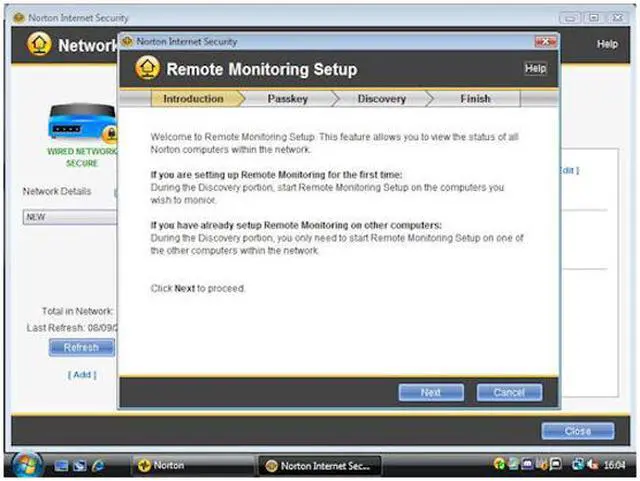Click Refresh in the network panel
This screenshot has width=640, height=481.
pos(81,348)
